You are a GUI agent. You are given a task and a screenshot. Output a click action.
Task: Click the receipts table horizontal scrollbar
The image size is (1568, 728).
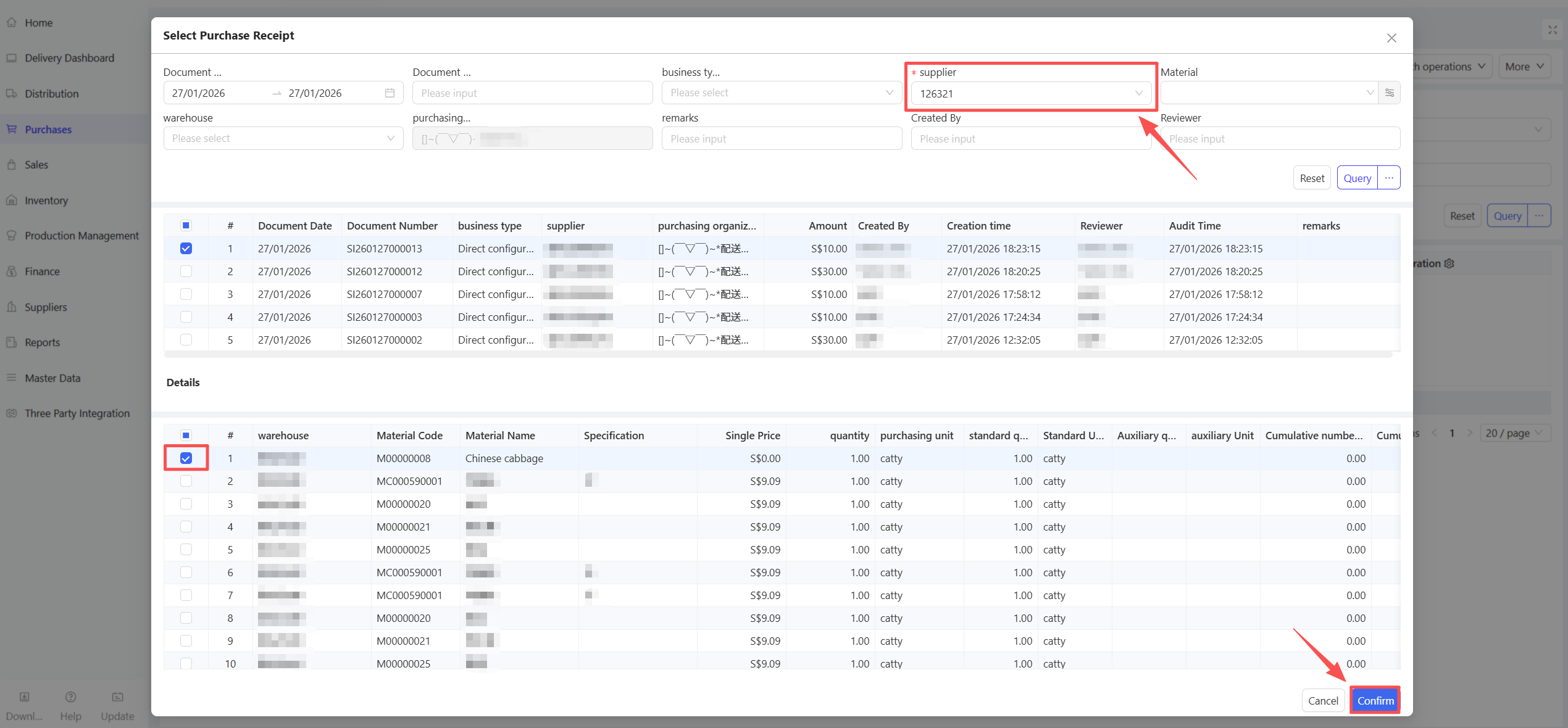778,355
